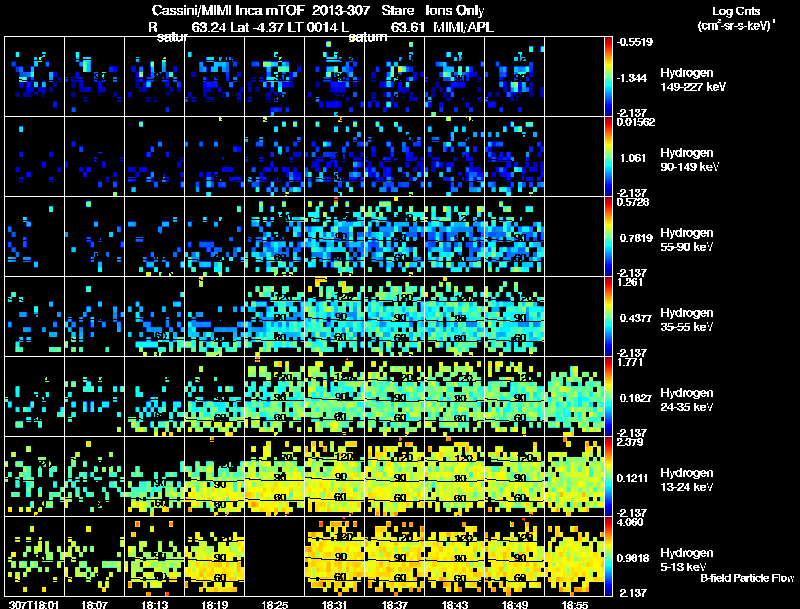Click the Log Cnts legend heading
Screen dimensions: 800x609
point(736,11)
